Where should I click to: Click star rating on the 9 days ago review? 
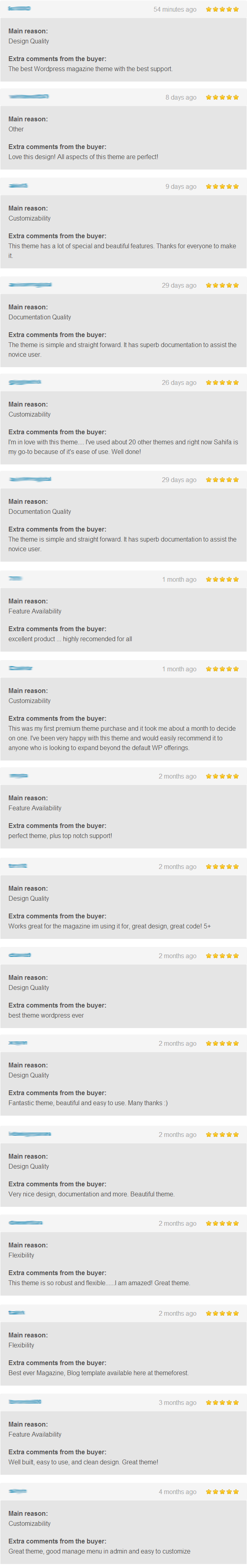(x=222, y=186)
